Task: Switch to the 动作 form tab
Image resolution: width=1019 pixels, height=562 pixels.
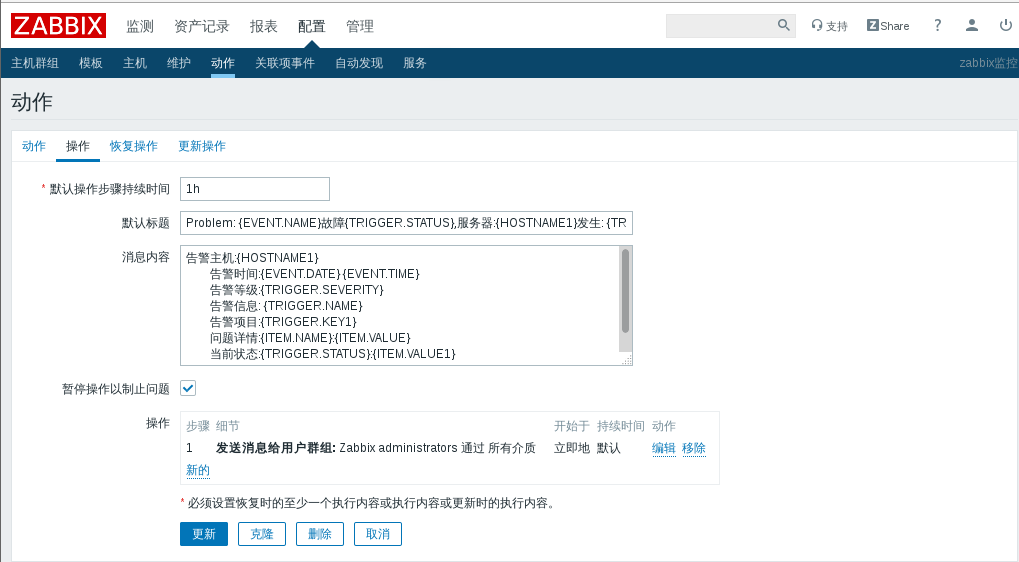Action: (34, 146)
